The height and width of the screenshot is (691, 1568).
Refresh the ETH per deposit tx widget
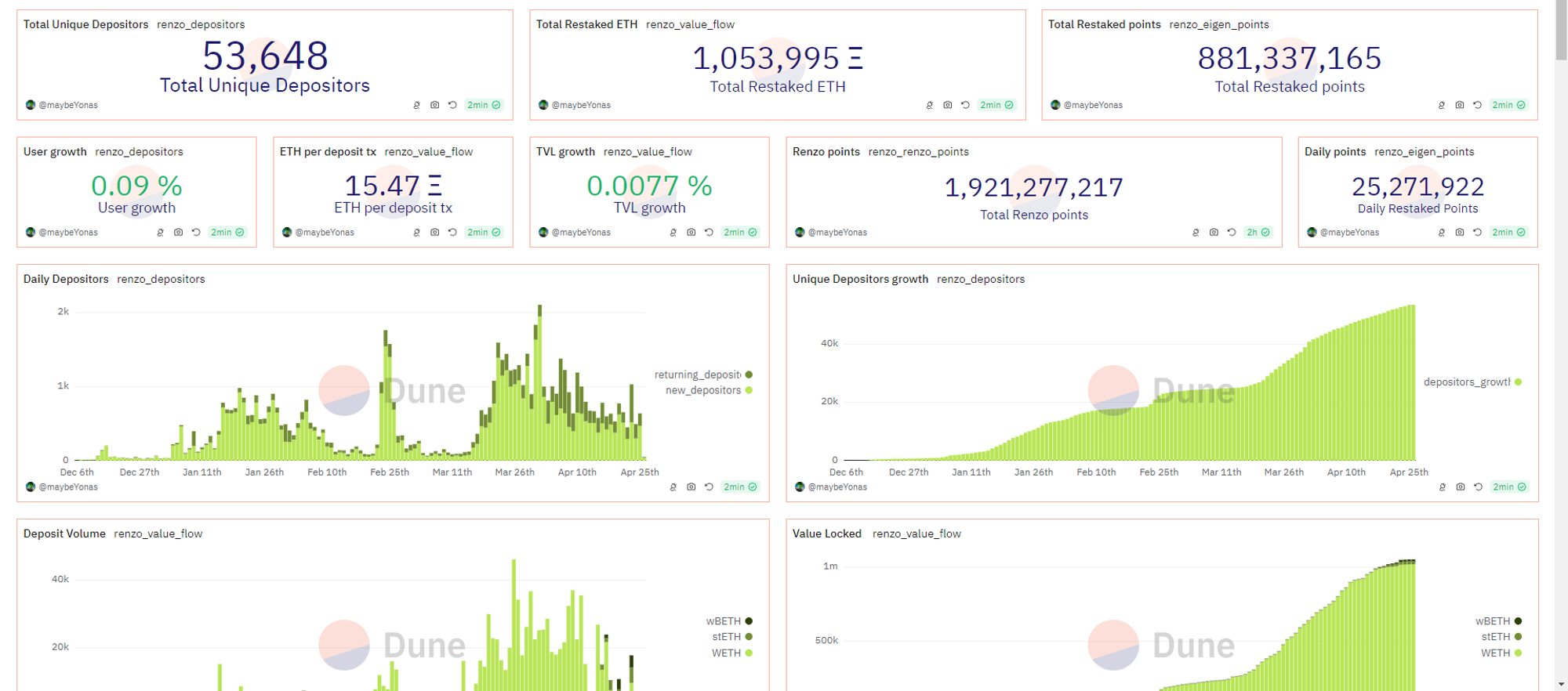click(x=452, y=233)
